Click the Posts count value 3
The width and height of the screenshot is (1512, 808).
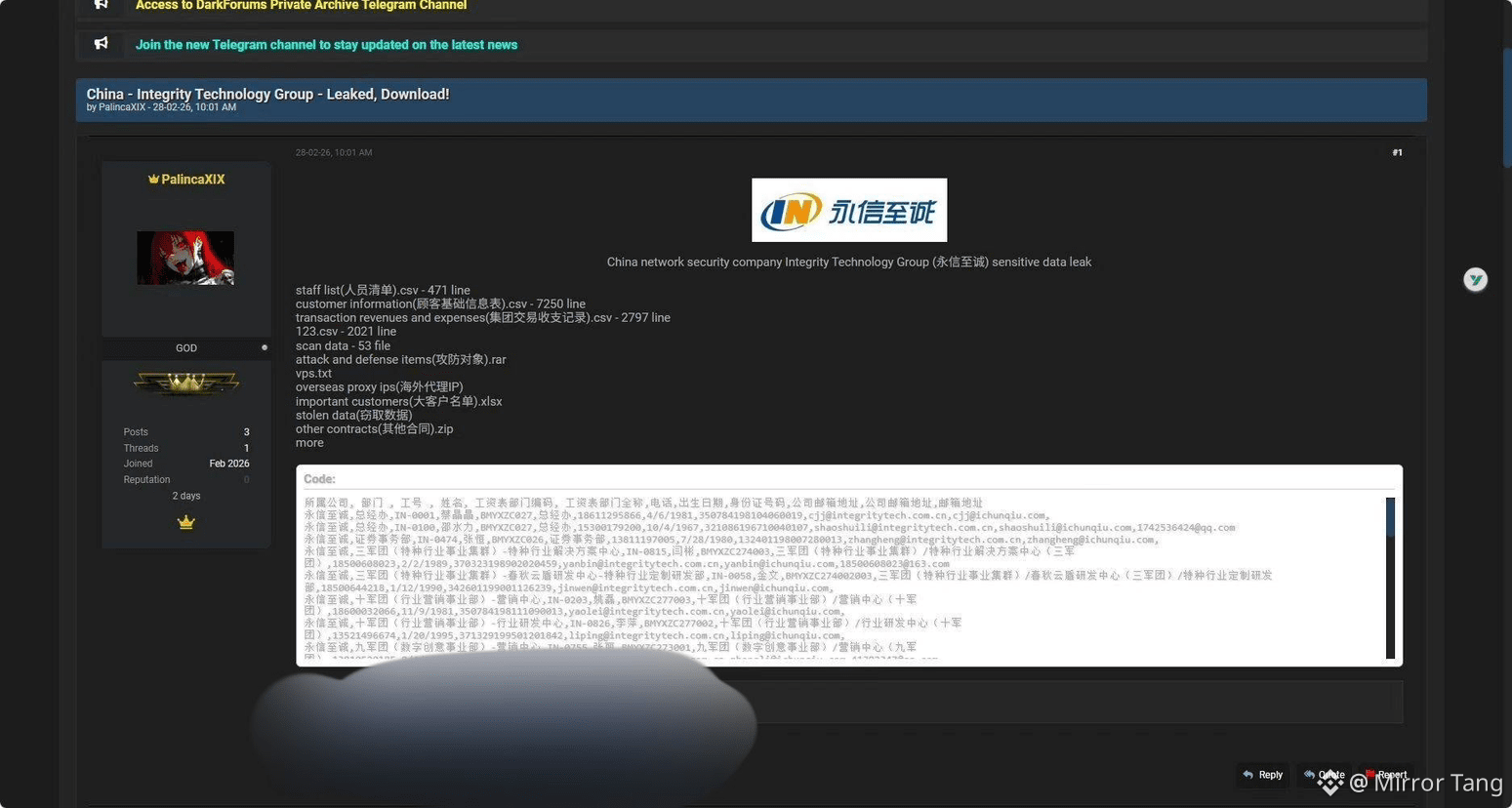[246, 432]
